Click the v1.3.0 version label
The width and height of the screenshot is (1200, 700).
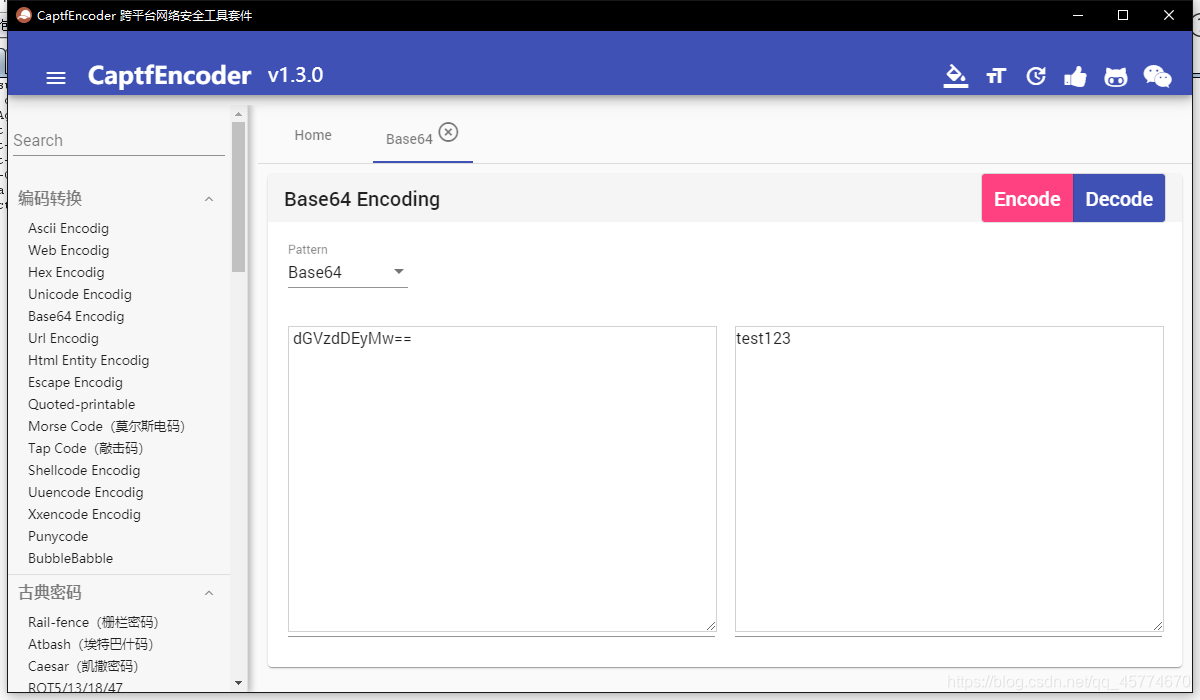point(295,75)
